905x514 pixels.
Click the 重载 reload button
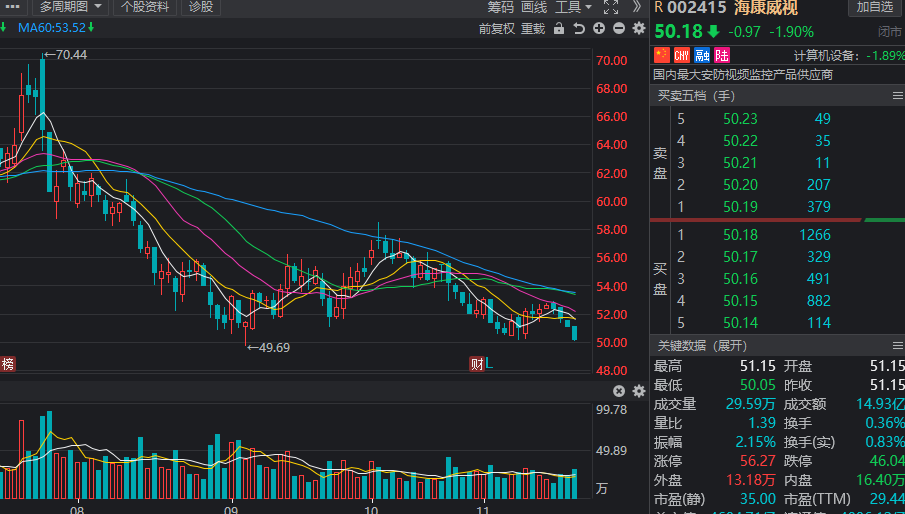[533, 29]
